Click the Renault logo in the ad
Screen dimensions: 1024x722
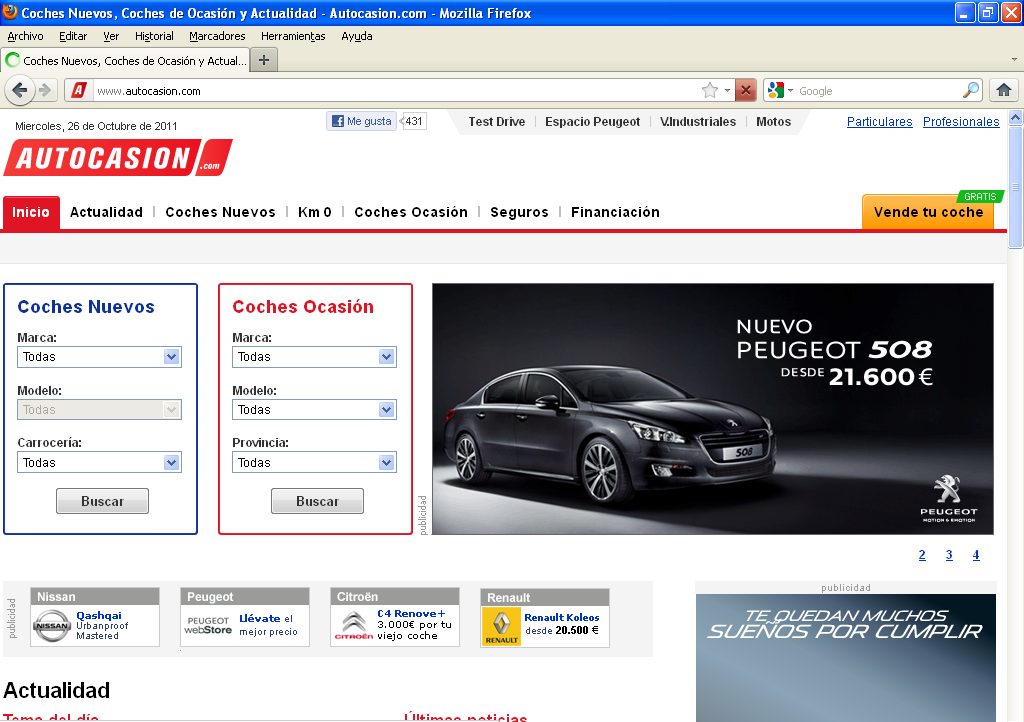pos(502,627)
